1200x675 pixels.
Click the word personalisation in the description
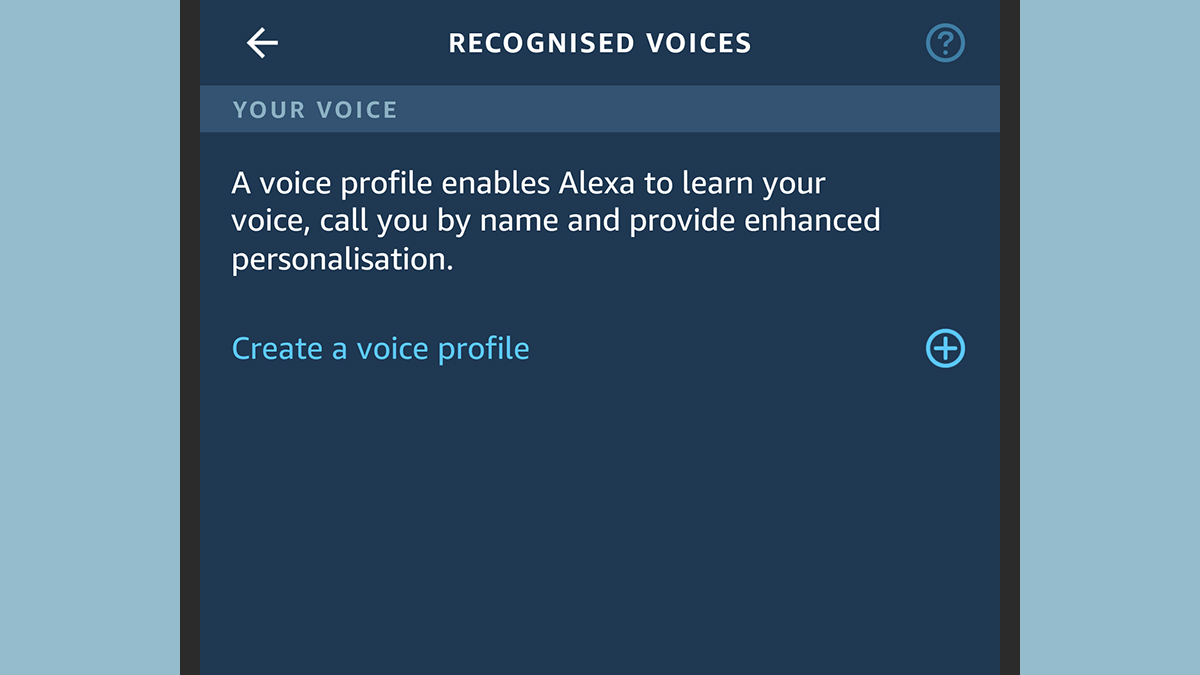[x=342, y=260]
